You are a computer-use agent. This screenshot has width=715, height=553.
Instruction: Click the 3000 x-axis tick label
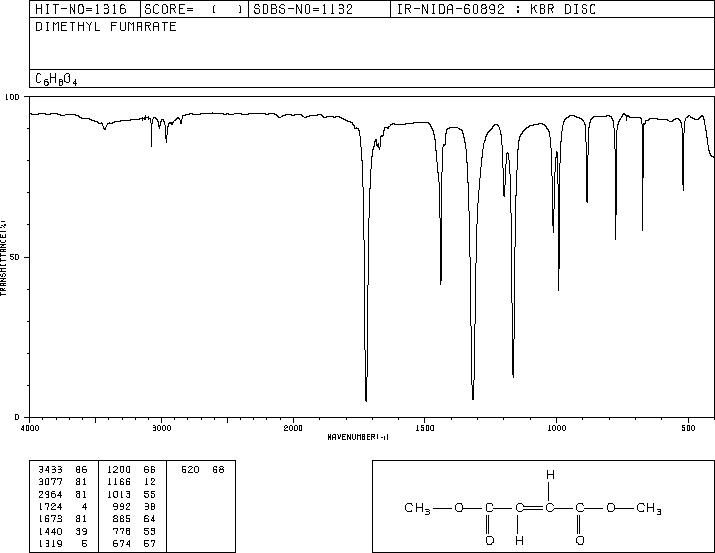pos(162,428)
